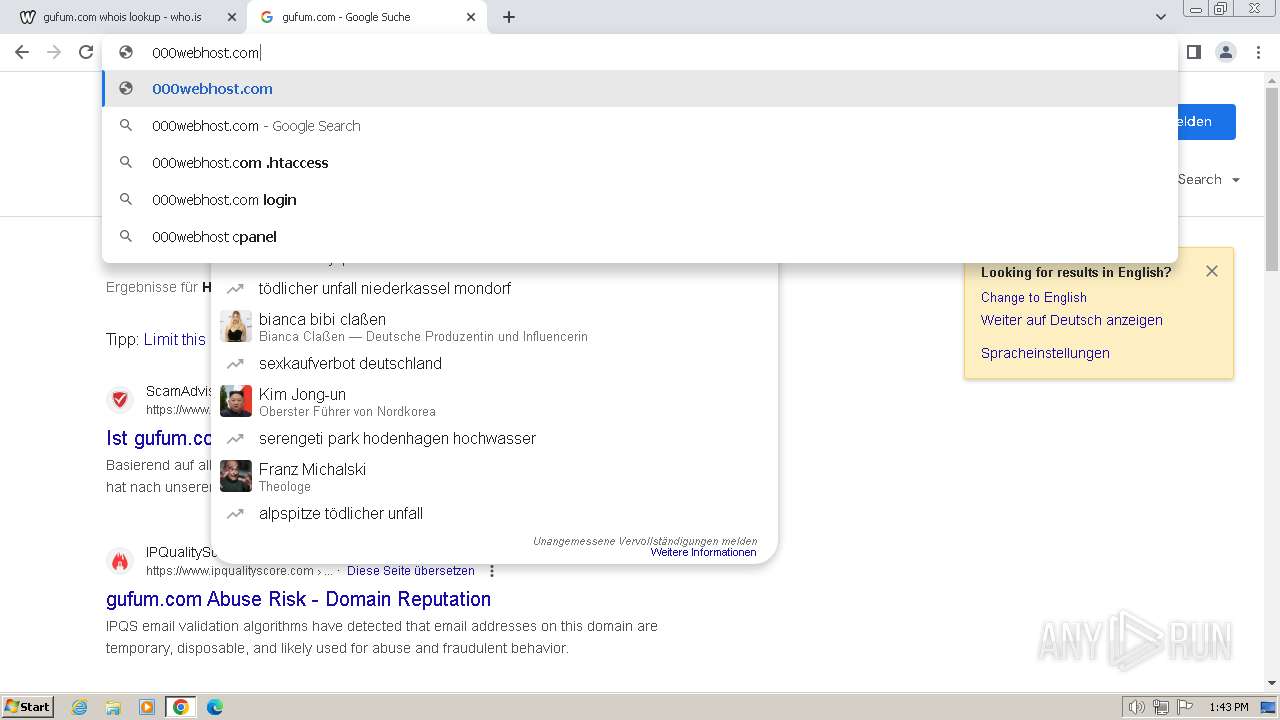Choose 'bianca bibi claßen' trending suggestion
1280x720 pixels.
tap(494, 326)
